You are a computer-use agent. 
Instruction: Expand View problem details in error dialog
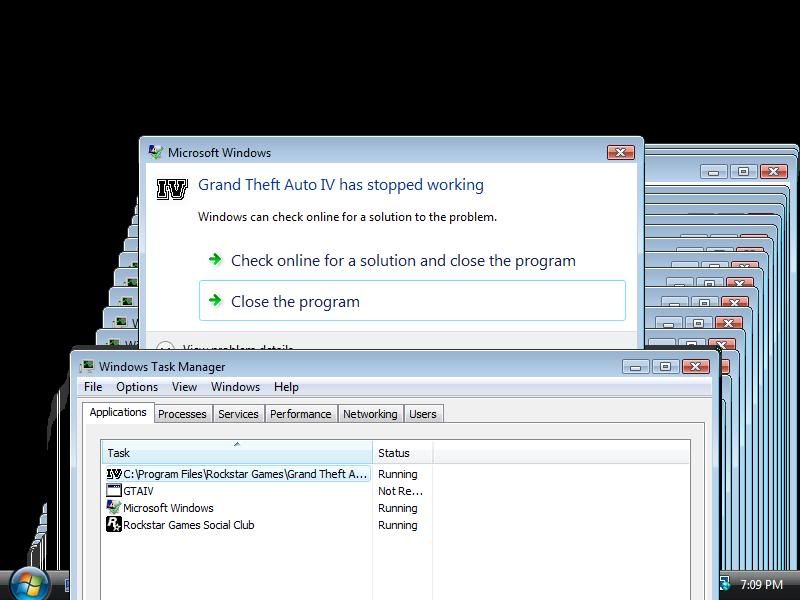(x=166, y=347)
